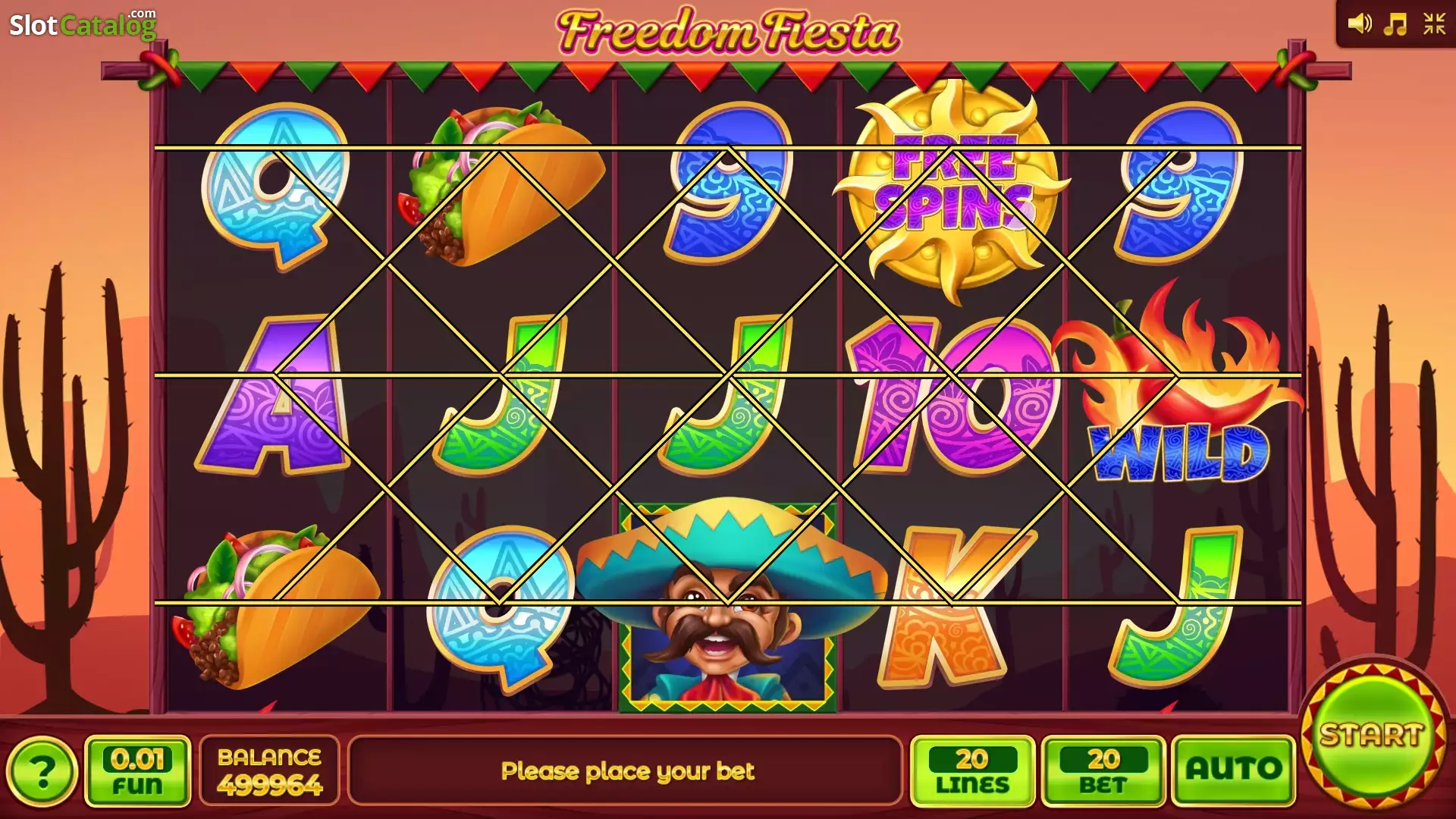Adjust the 20 LINES selector

click(x=972, y=770)
